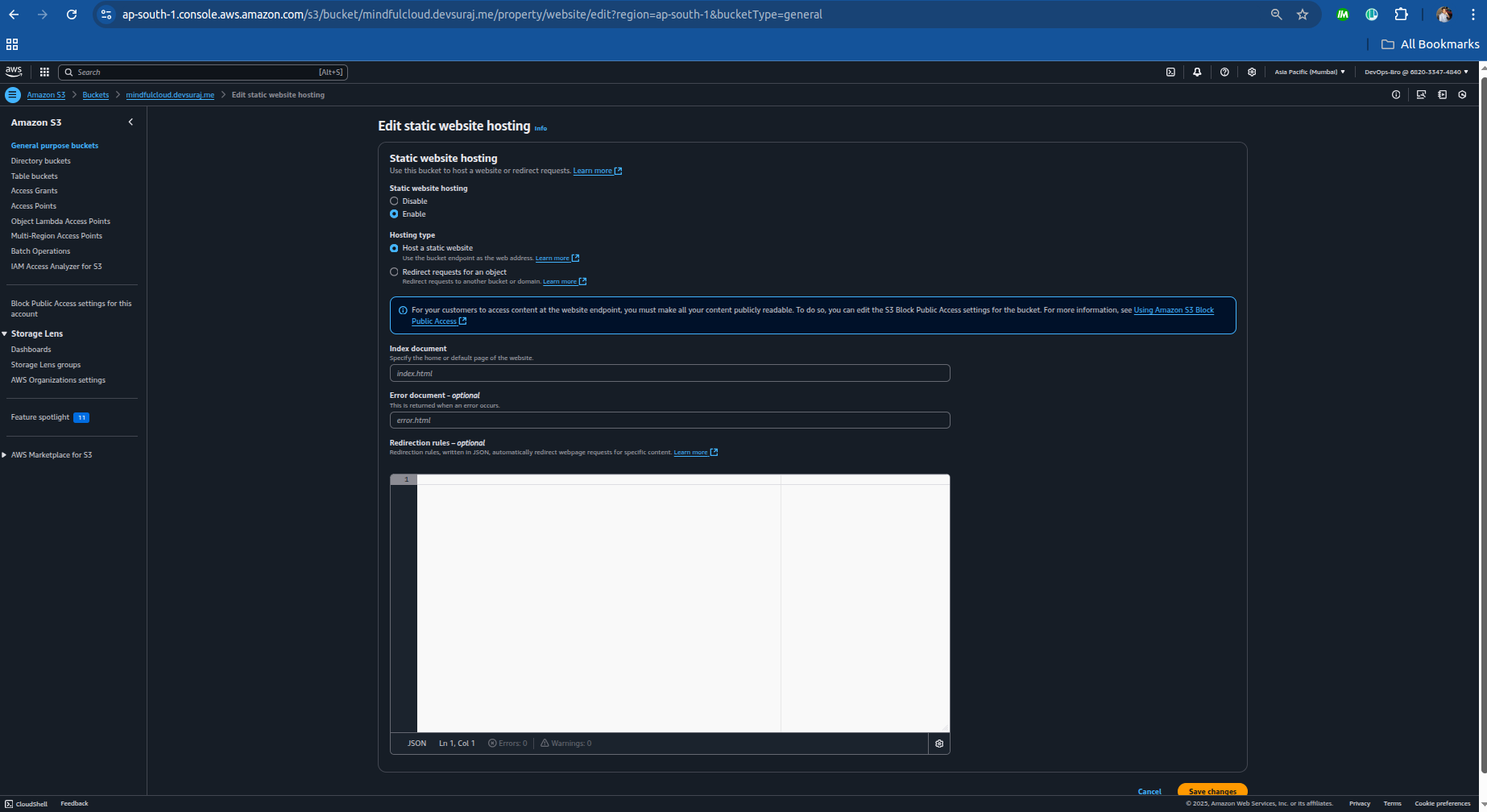Reload the page with the refresh icon

coord(72,14)
